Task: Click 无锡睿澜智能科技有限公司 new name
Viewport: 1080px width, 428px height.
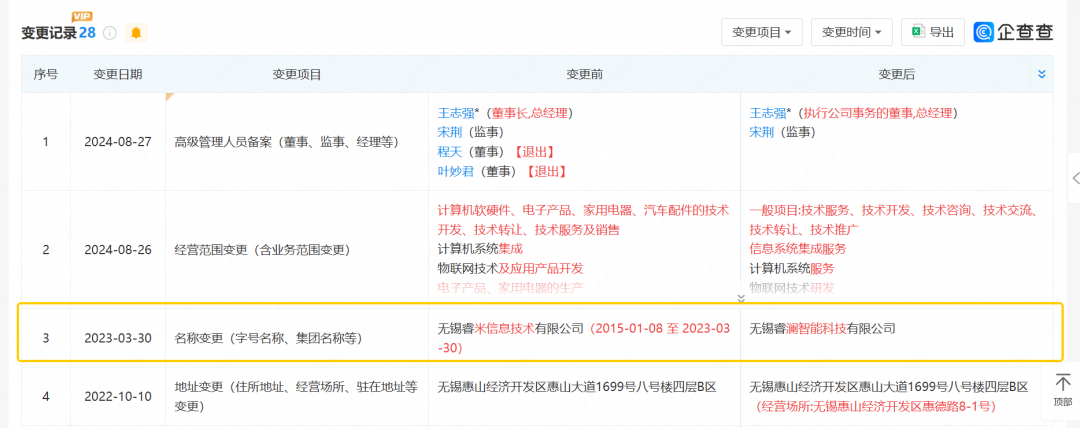Action: click(822, 329)
